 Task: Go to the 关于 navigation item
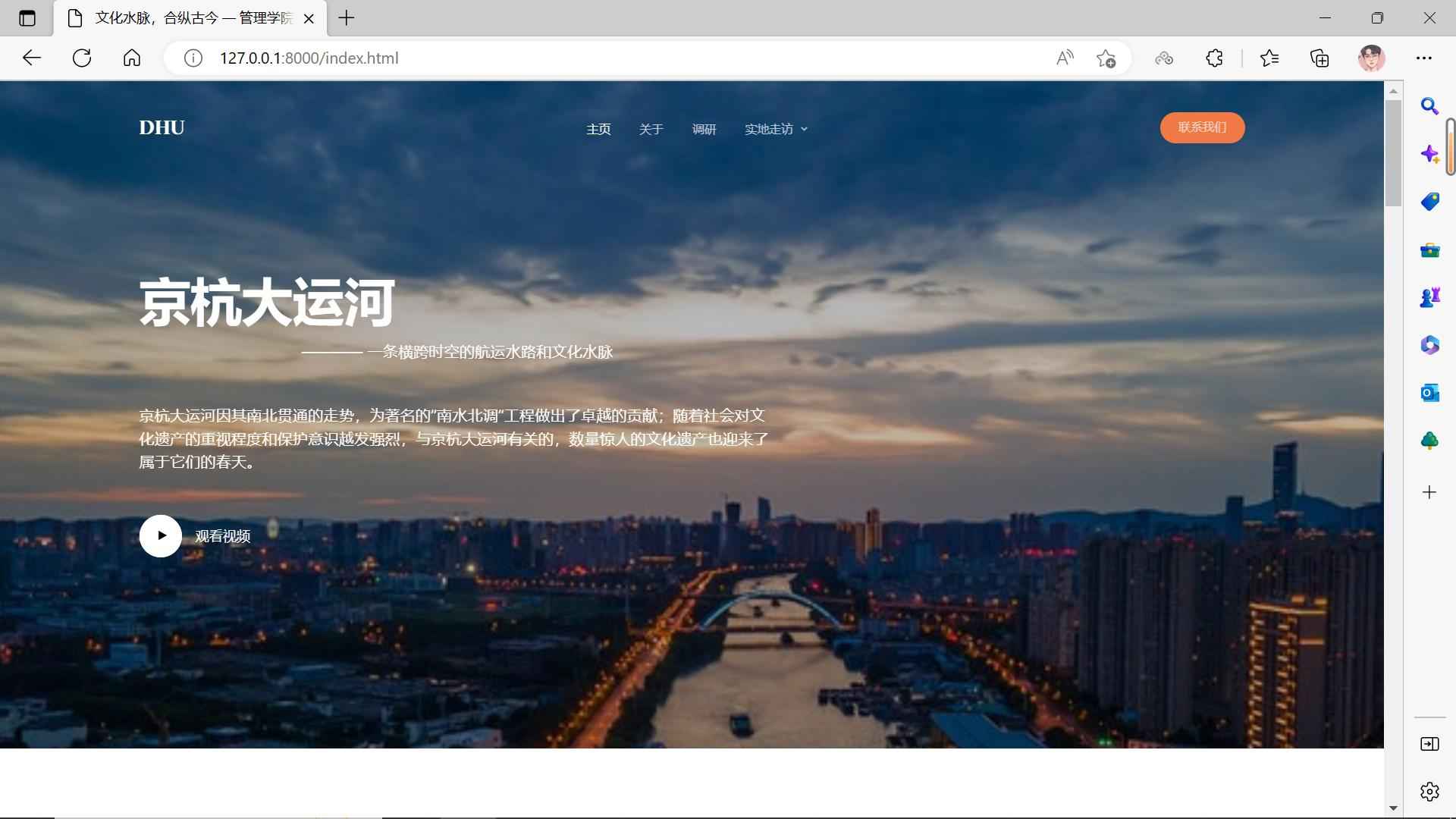651,130
